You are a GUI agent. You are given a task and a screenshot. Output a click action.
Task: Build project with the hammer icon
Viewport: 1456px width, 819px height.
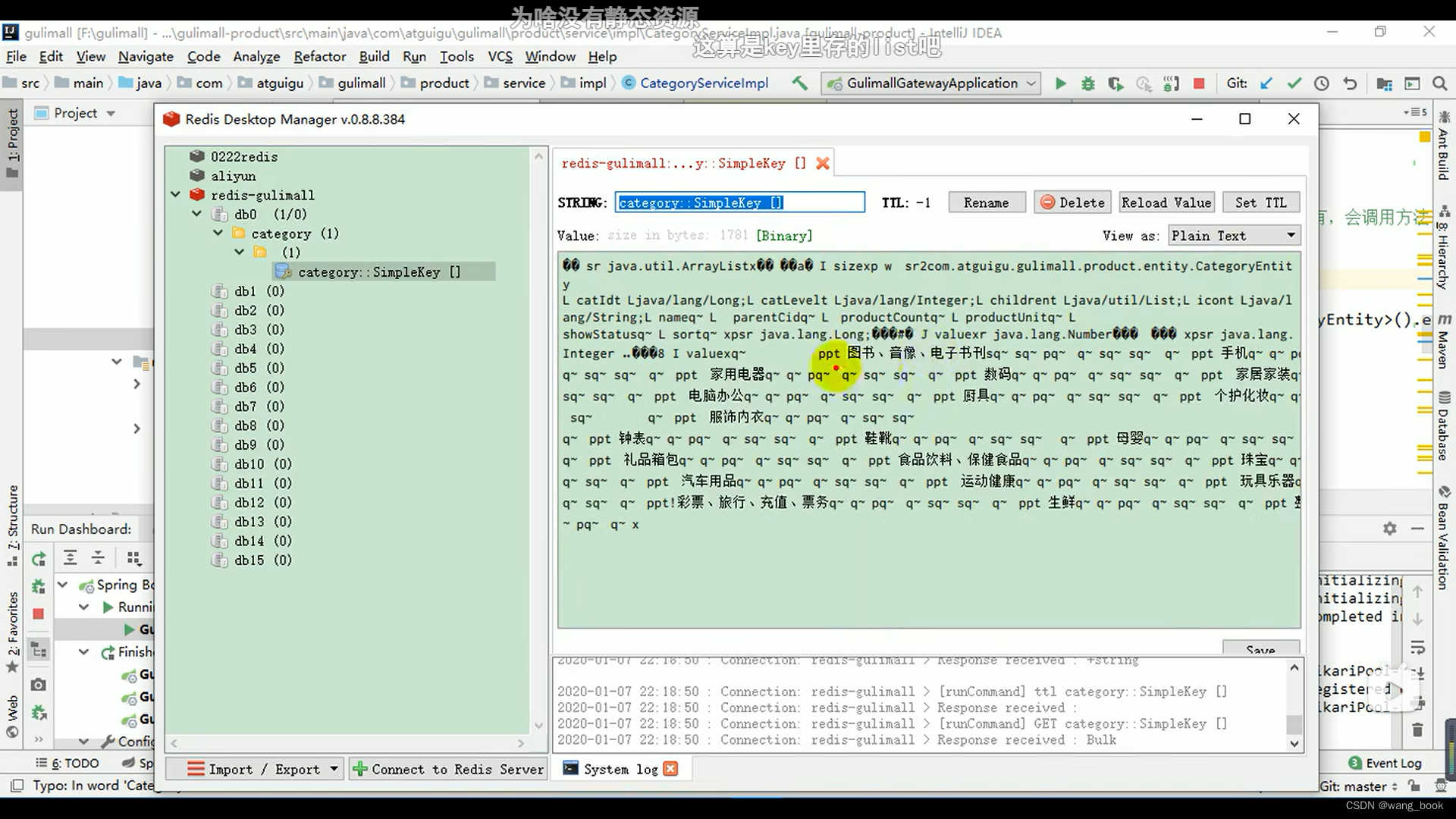tap(799, 83)
